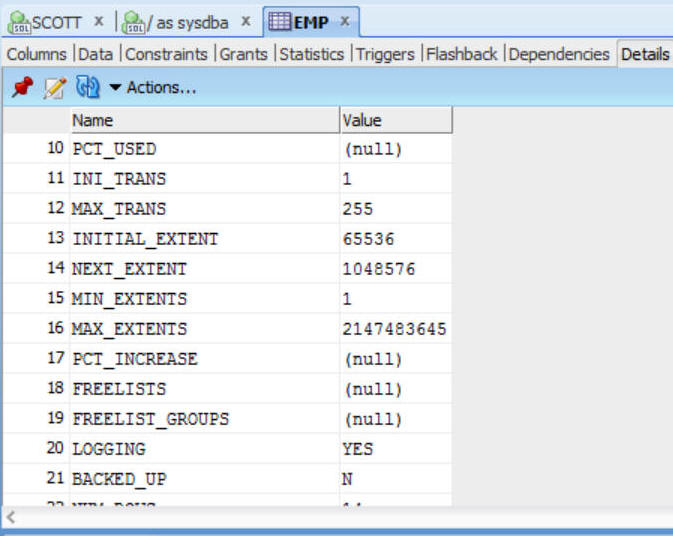Open the Triggers tab
The width and height of the screenshot is (673, 536).
click(384, 54)
